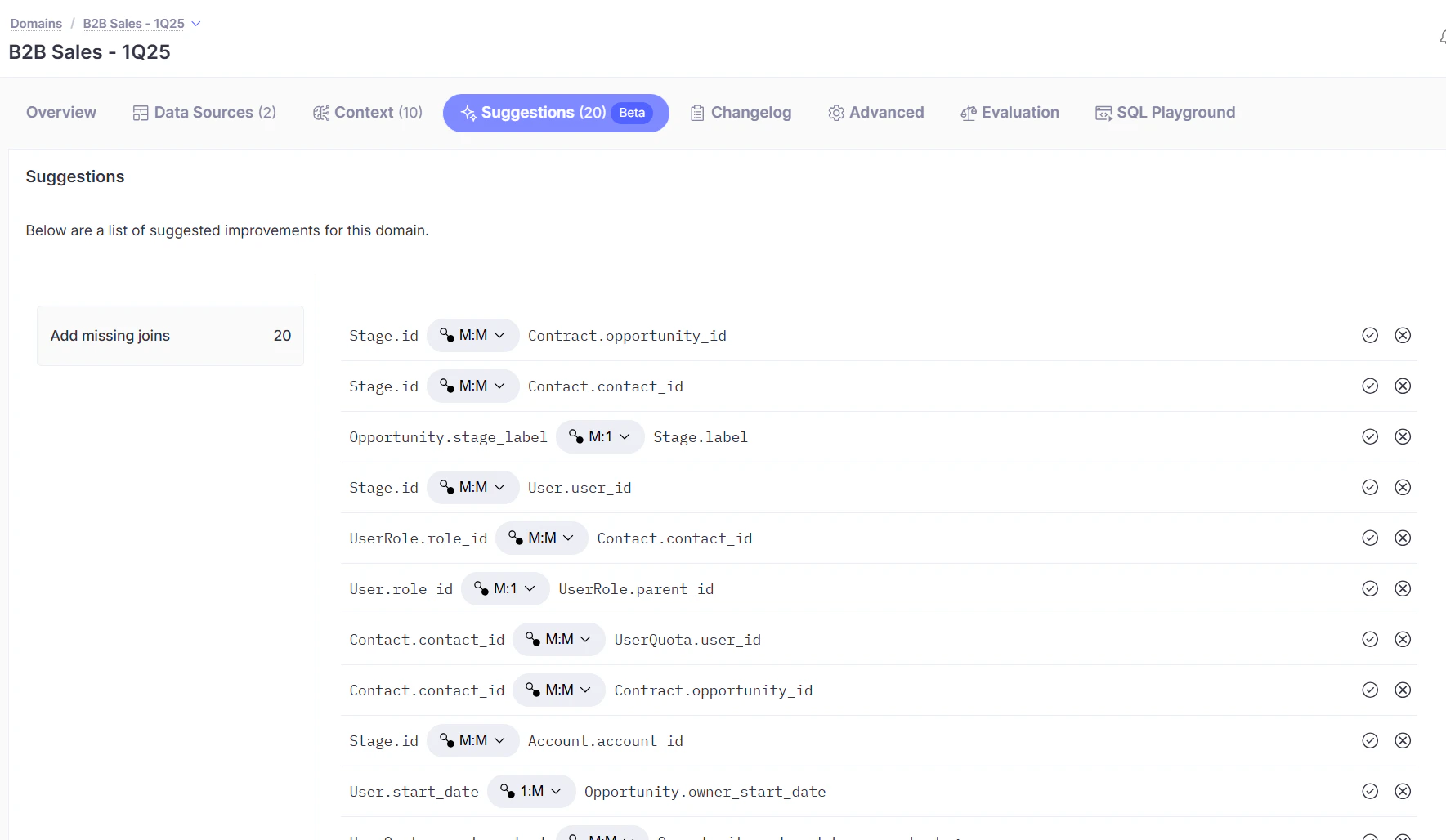Viewport: 1446px width, 840px height.
Task: Accept the User.start_date to Opportunity.owner_start_date join
Action: pos(1370,791)
